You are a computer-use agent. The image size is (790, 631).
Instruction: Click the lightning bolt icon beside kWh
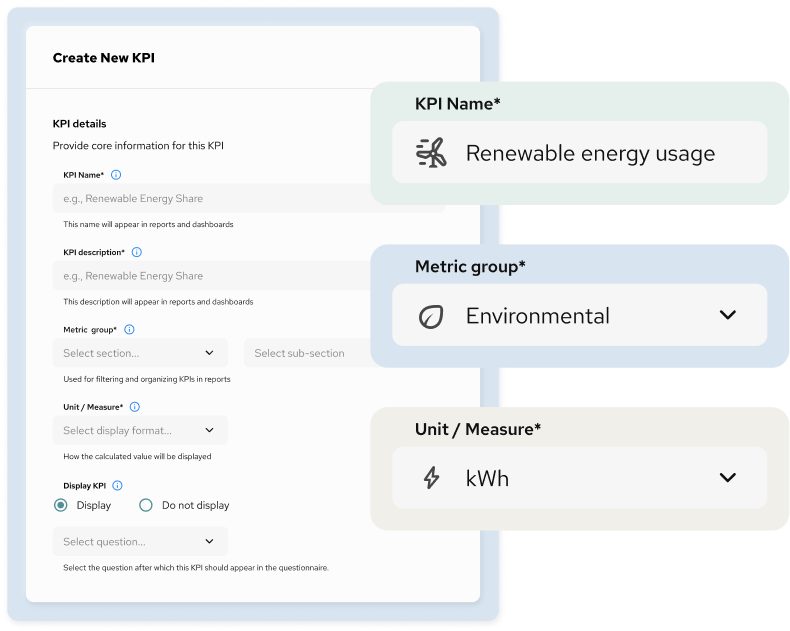431,478
